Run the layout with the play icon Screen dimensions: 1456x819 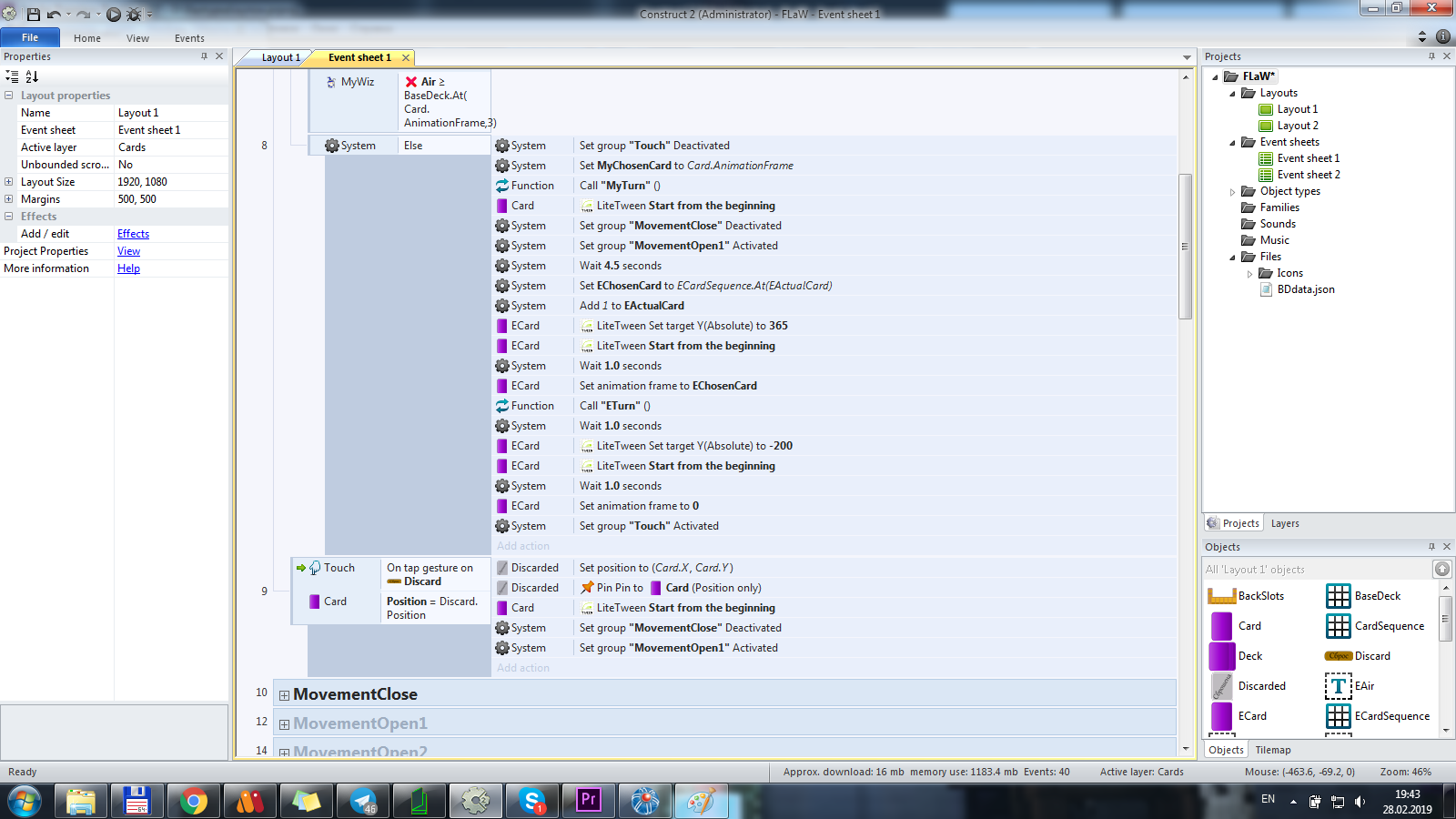pyautogui.click(x=114, y=14)
